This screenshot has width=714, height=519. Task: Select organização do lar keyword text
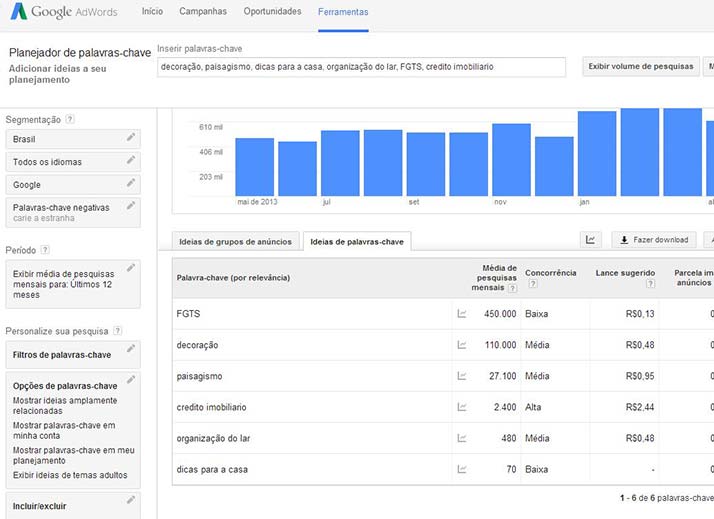pyautogui.click(x=213, y=438)
